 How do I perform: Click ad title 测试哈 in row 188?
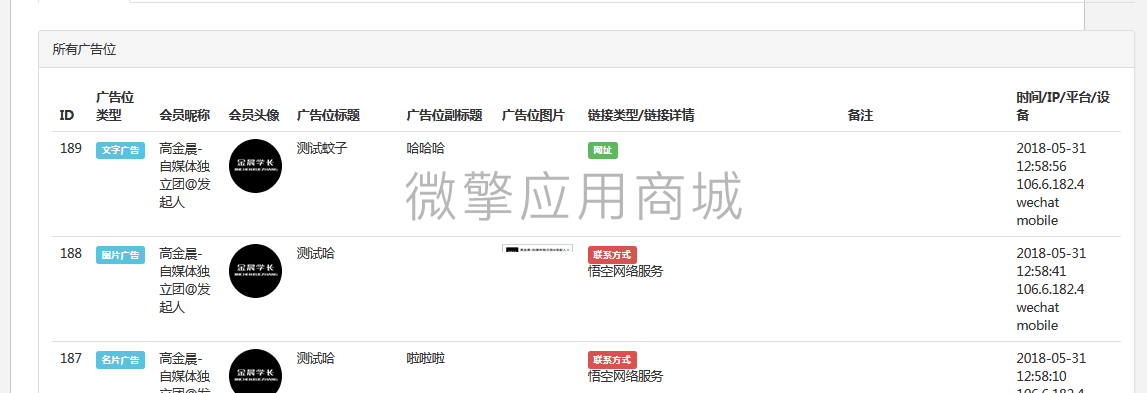click(316, 253)
